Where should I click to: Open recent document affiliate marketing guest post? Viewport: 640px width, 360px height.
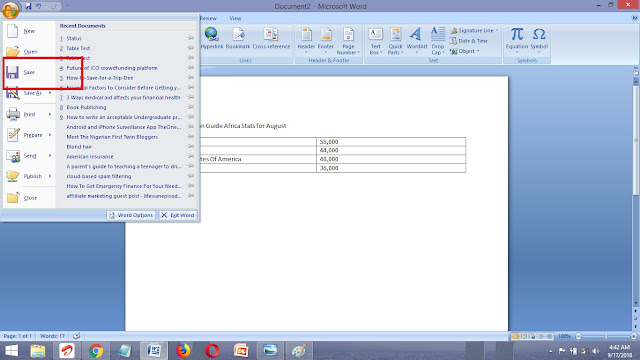124,196
